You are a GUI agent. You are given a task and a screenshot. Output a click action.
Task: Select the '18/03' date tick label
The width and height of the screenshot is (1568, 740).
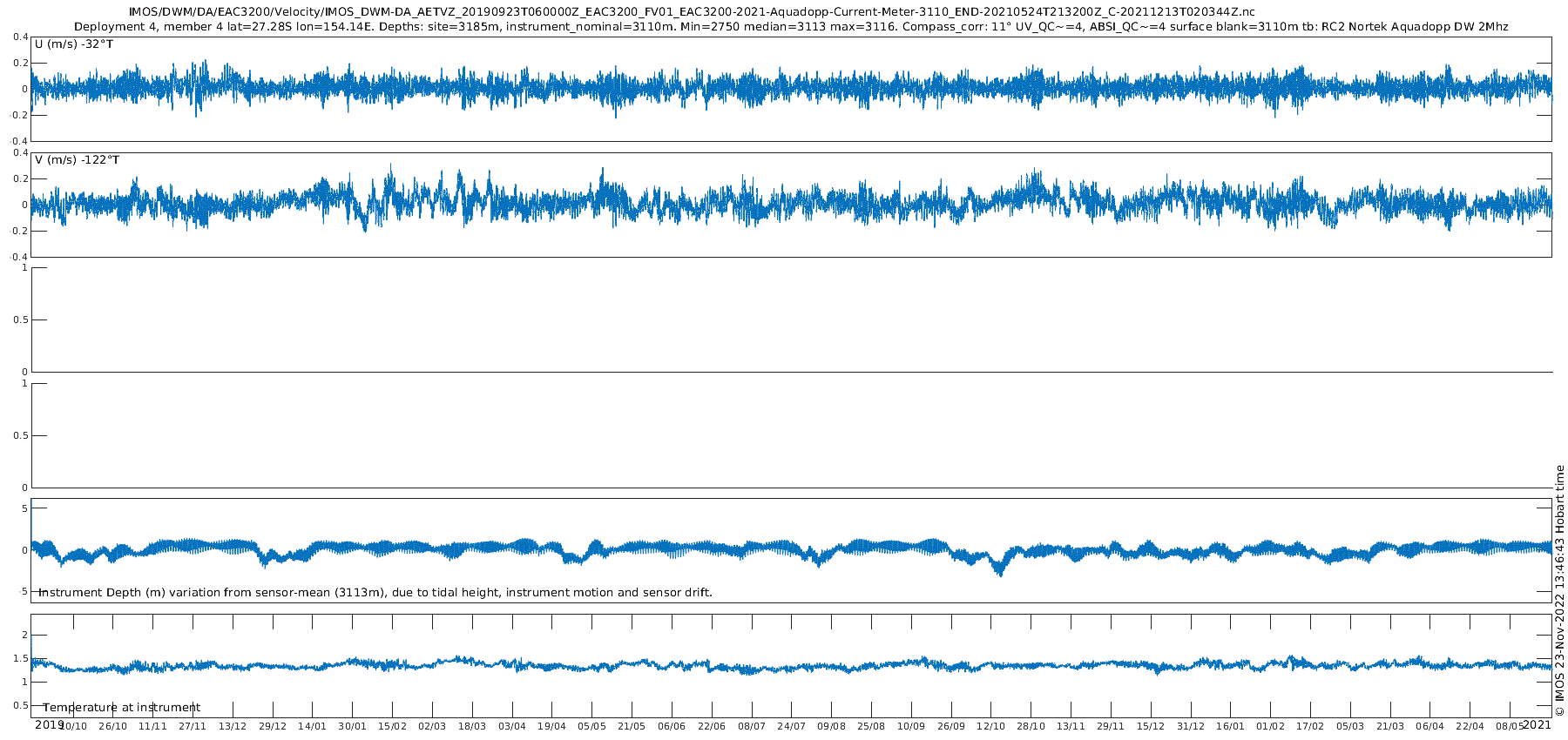(472, 726)
